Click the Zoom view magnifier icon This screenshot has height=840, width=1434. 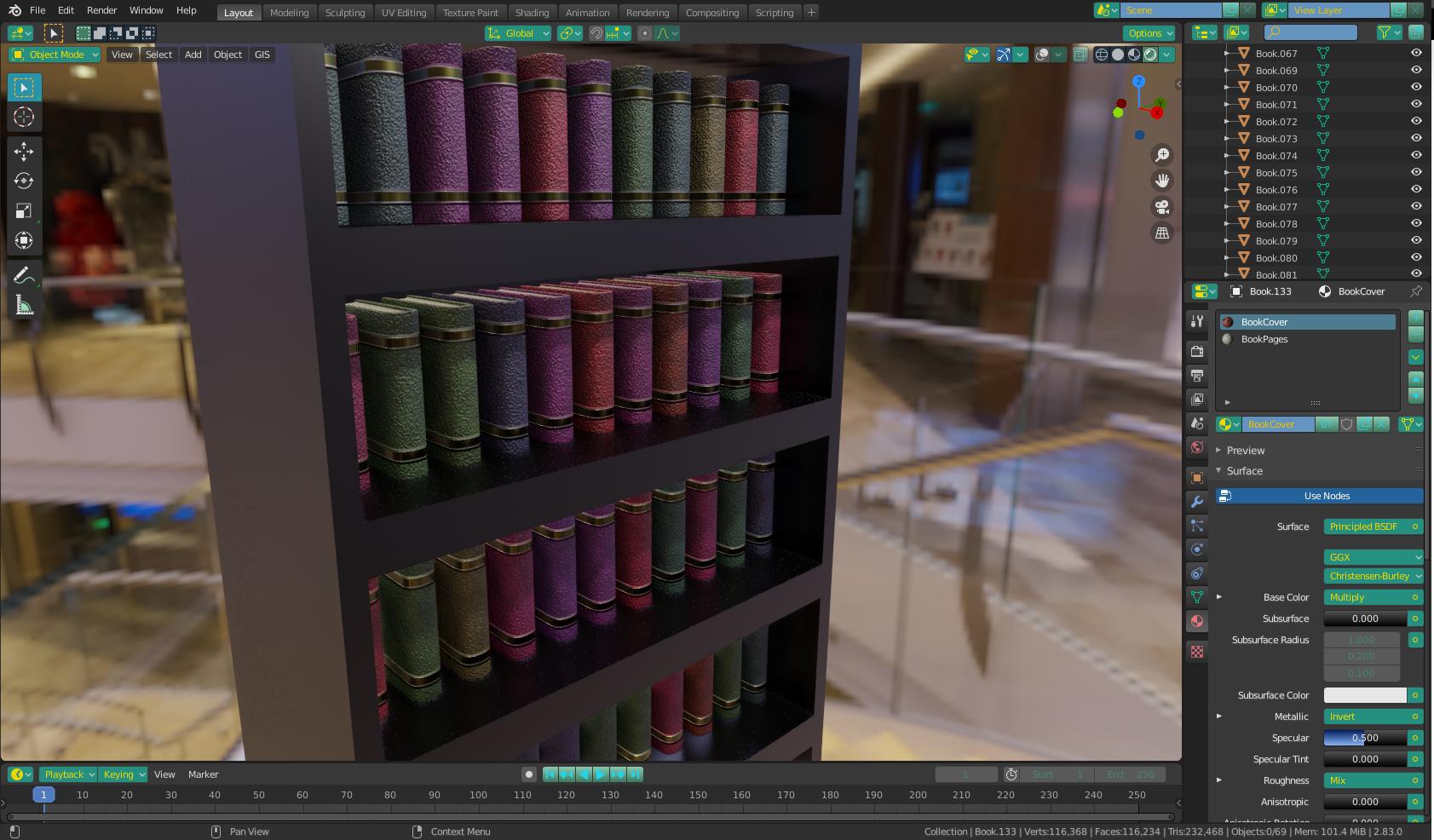point(1162,155)
